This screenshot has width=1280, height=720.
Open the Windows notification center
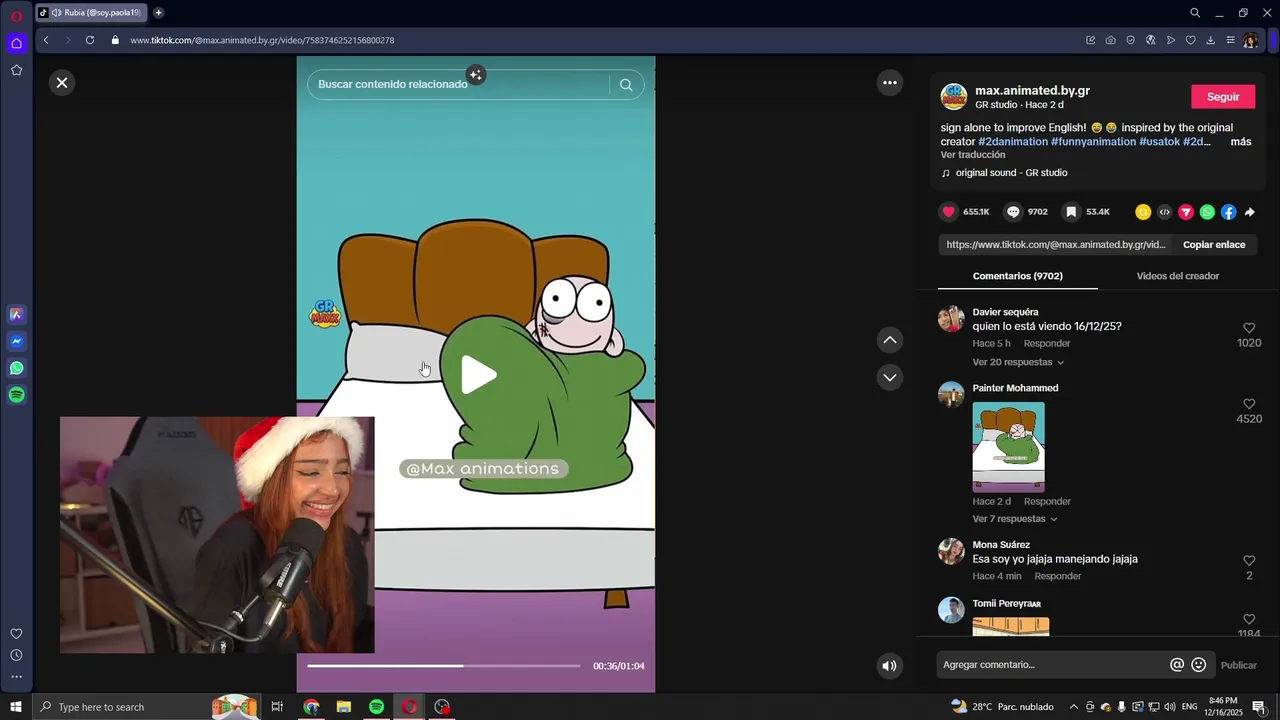(1259, 707)
